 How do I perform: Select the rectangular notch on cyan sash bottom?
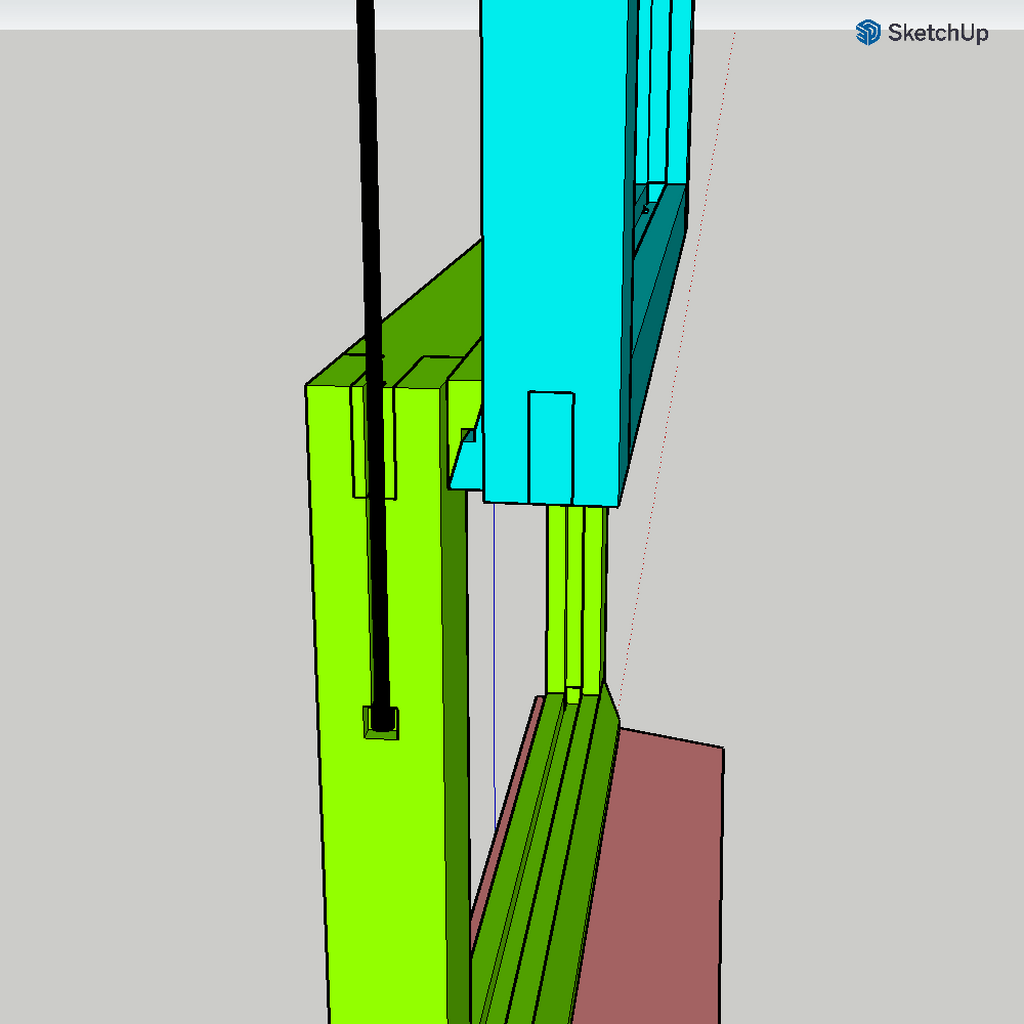point(551,448)
